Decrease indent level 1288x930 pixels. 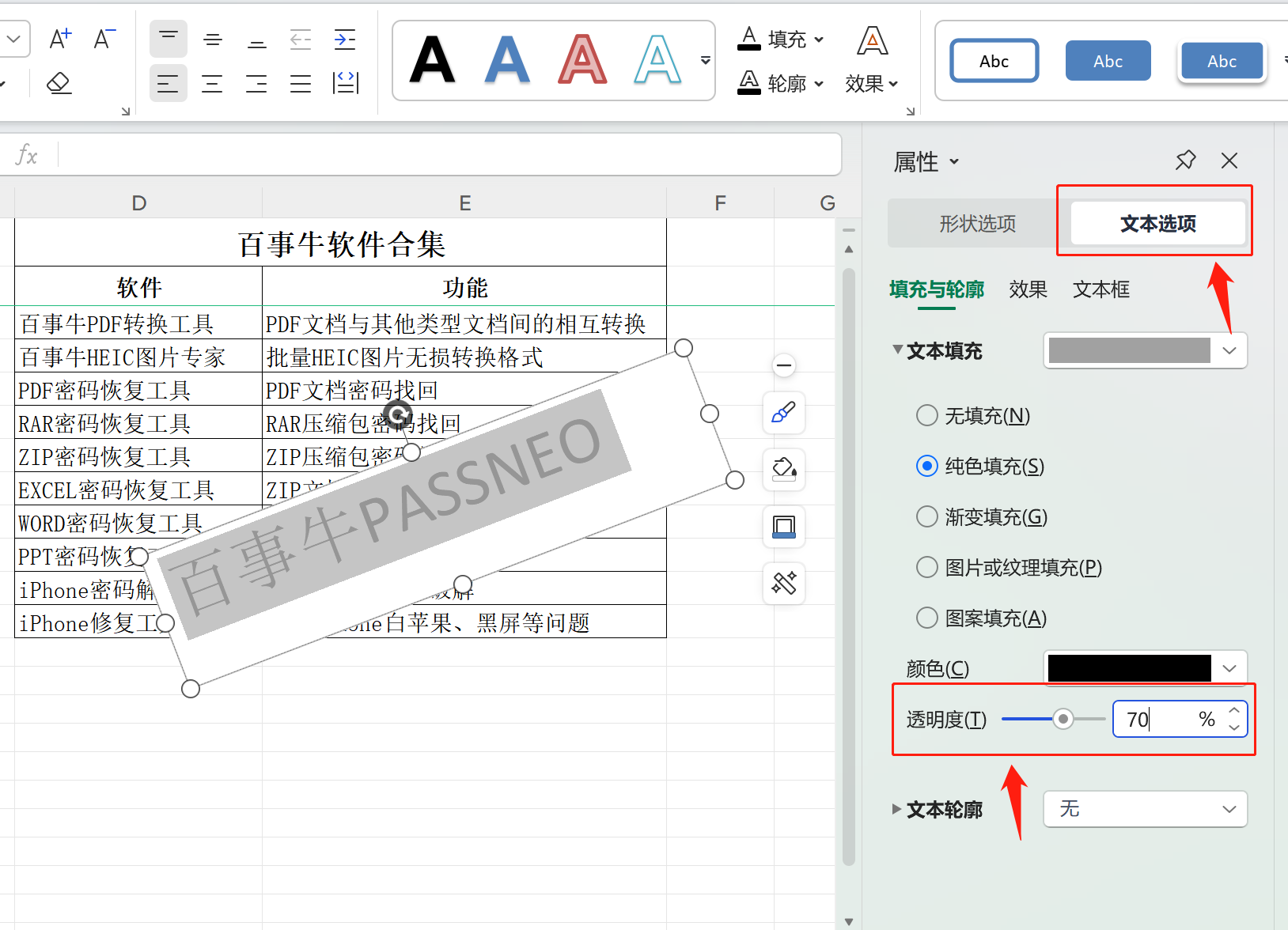coord(301,39)
